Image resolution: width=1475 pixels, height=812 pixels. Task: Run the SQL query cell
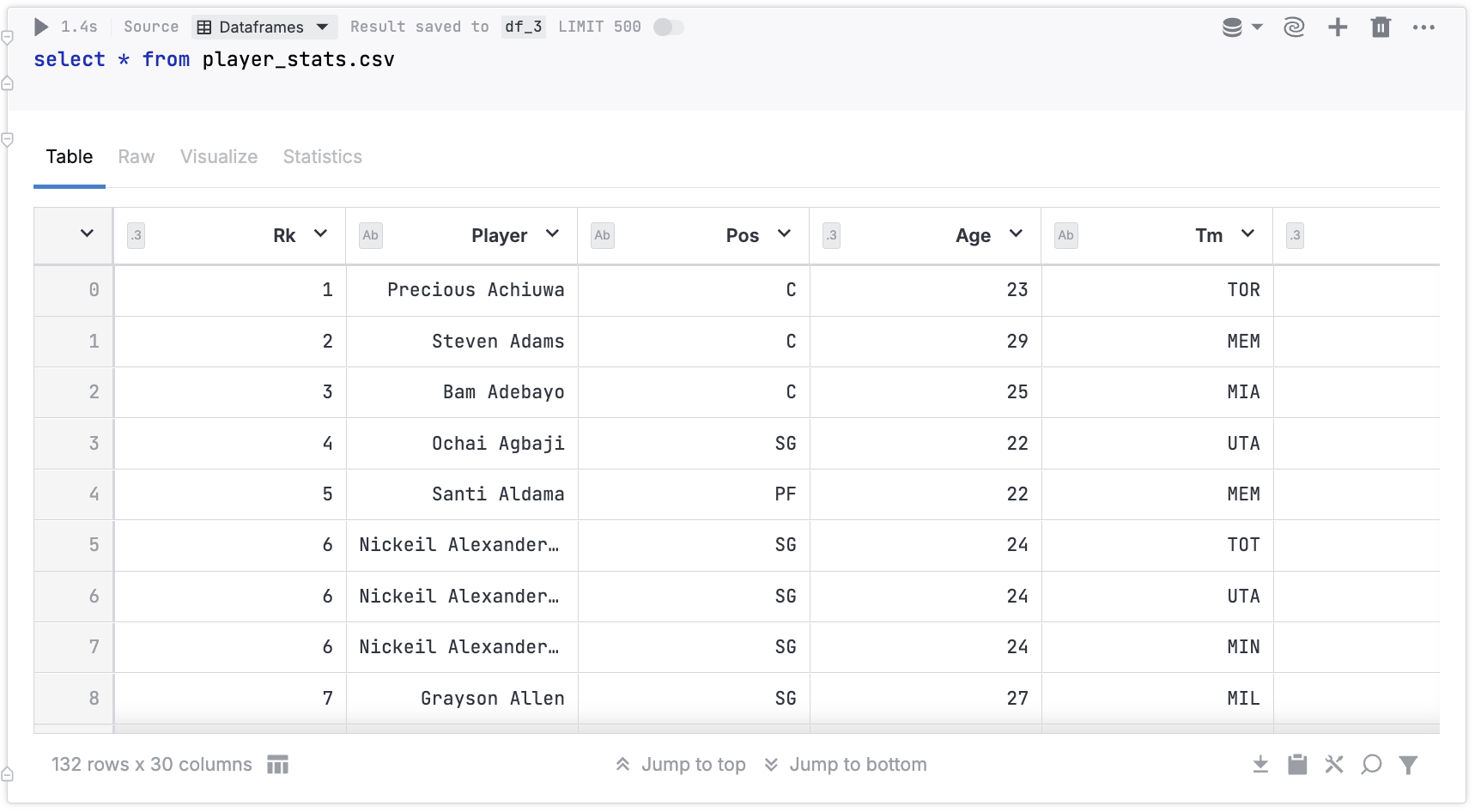(39, 27)
